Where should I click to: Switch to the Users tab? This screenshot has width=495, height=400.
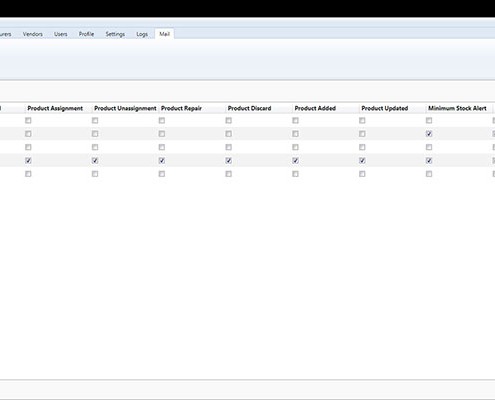pyautogui.click(x=60, y=34)
